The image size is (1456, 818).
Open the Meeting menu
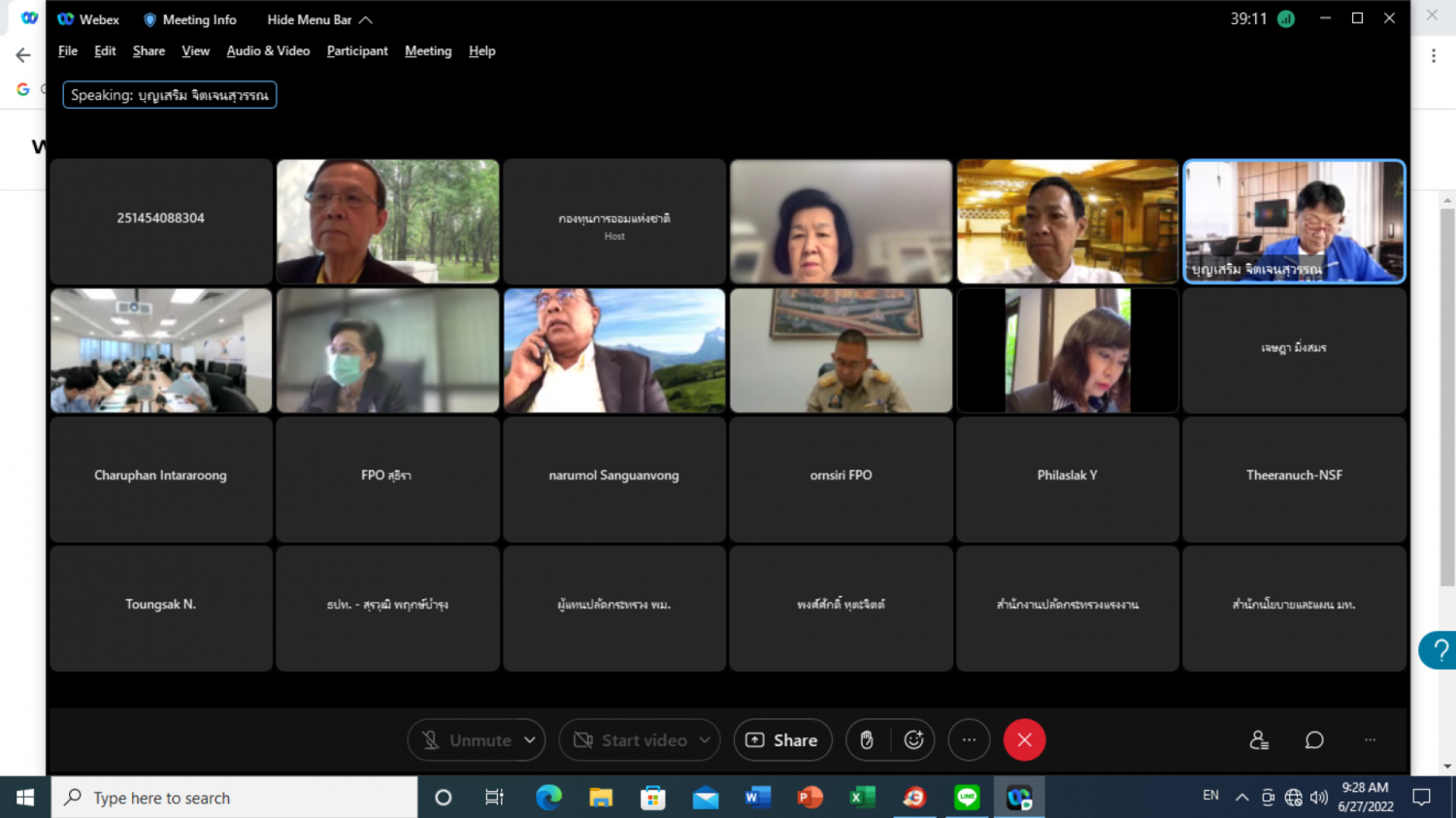click(x=428, y=50)
